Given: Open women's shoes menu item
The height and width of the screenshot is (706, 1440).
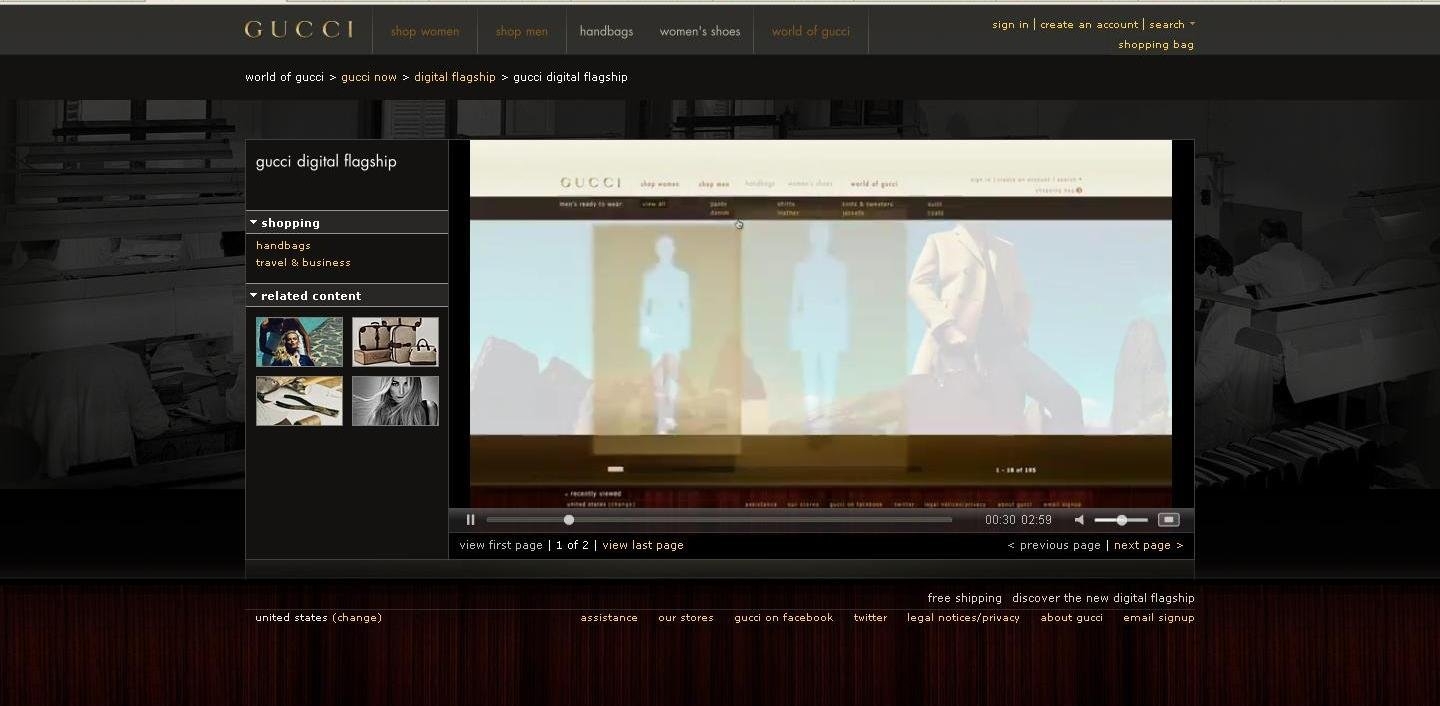Looking at the screenshot, I should click(x=700, y=31).
